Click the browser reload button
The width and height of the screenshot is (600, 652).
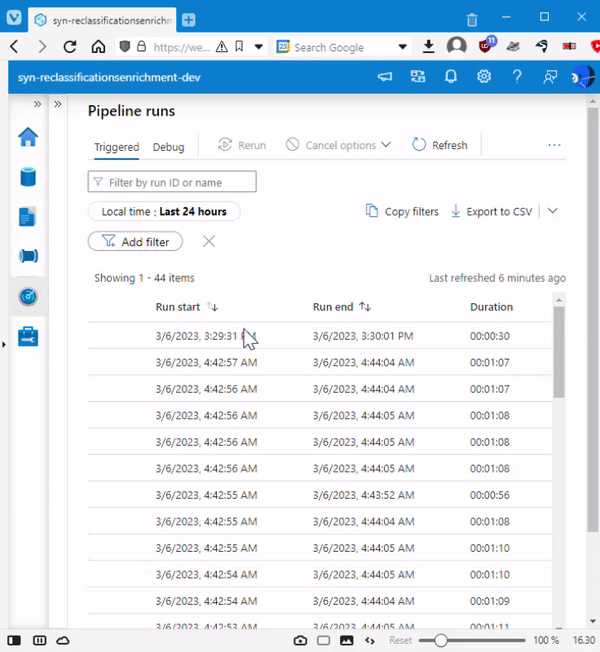(x=70, y=47)
